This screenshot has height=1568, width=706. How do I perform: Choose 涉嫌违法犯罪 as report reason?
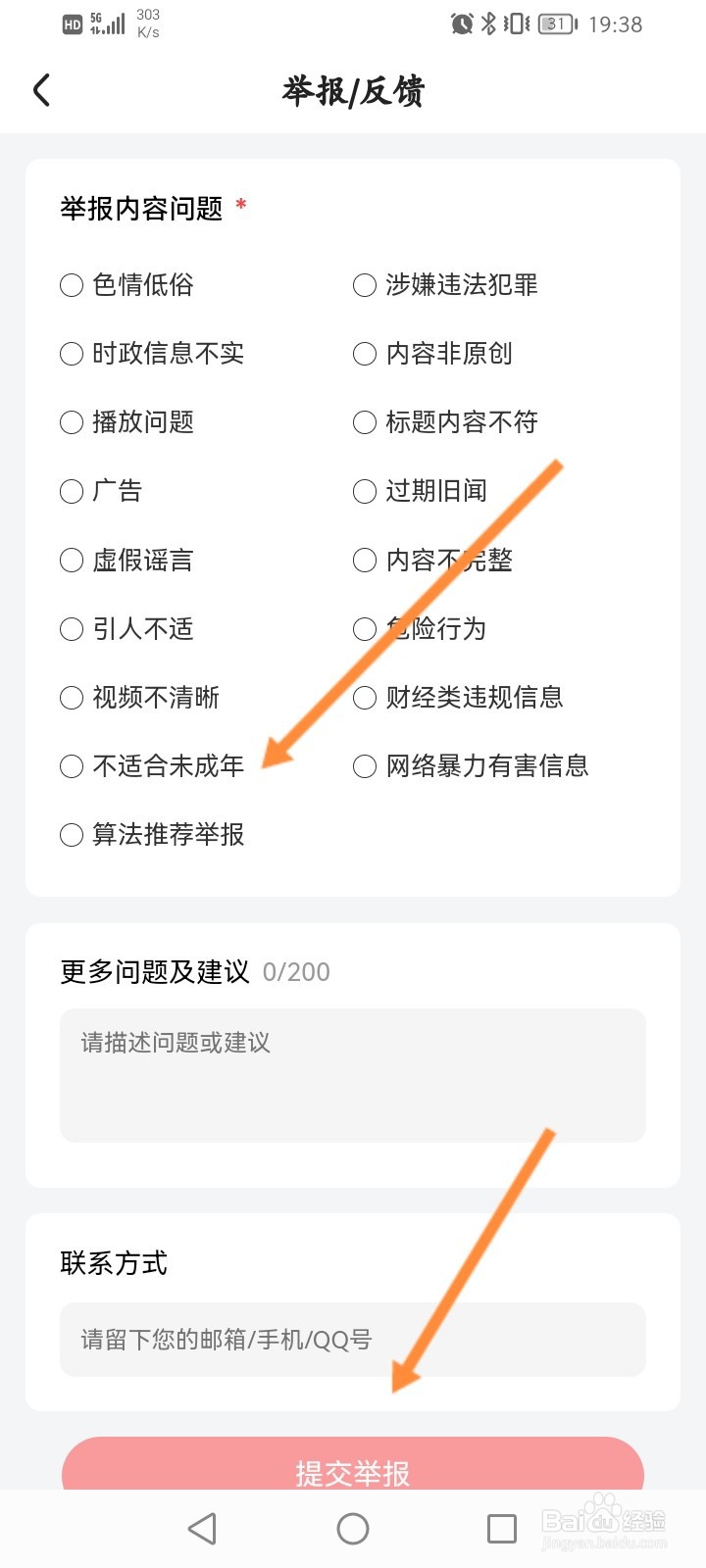446,285
